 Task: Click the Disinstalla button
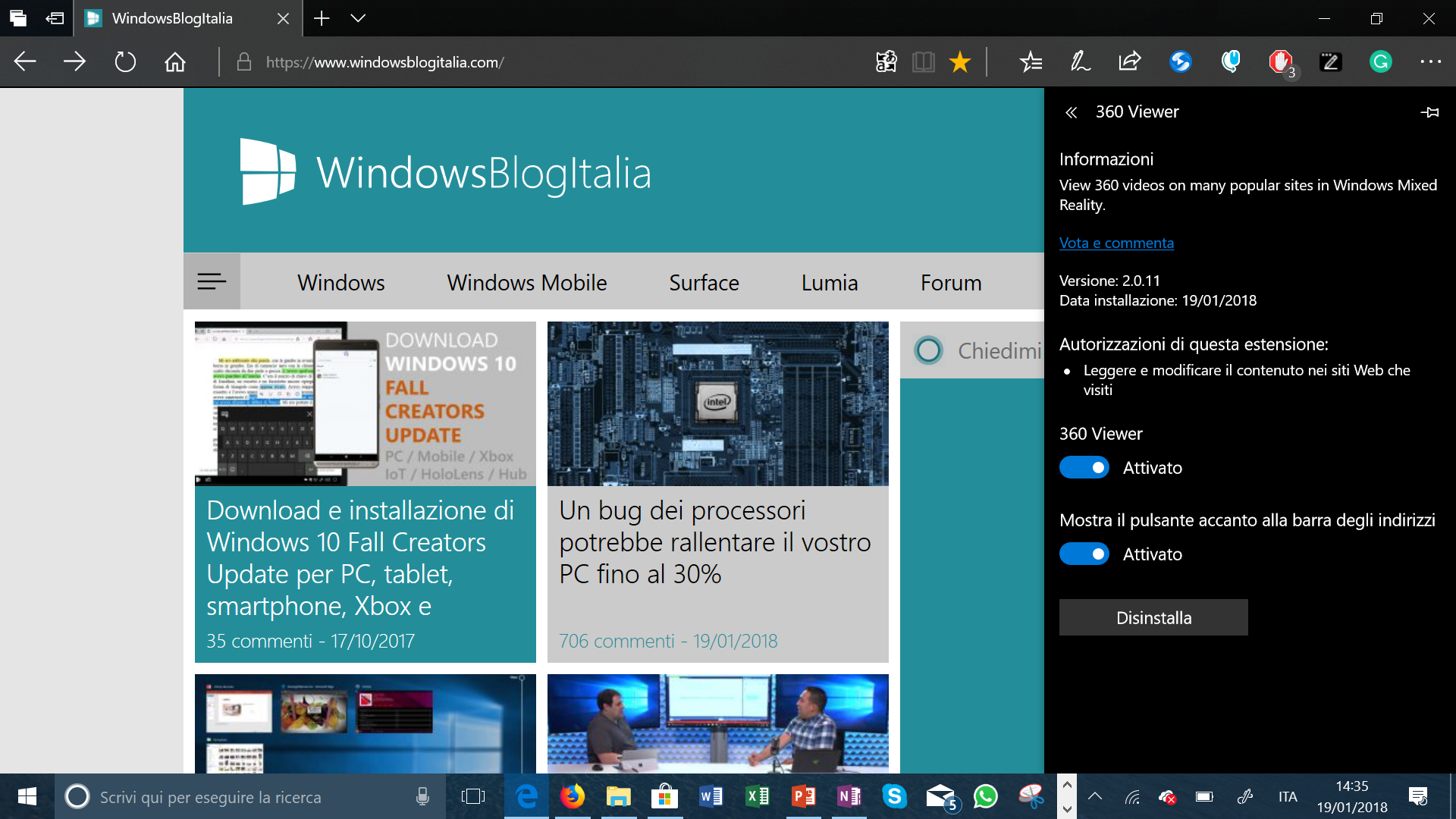point(1153,618)
